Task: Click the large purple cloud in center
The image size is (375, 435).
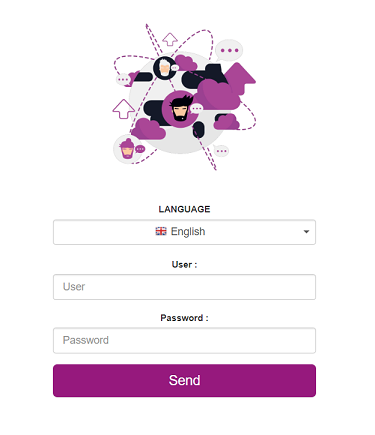Action: [217, 95]
